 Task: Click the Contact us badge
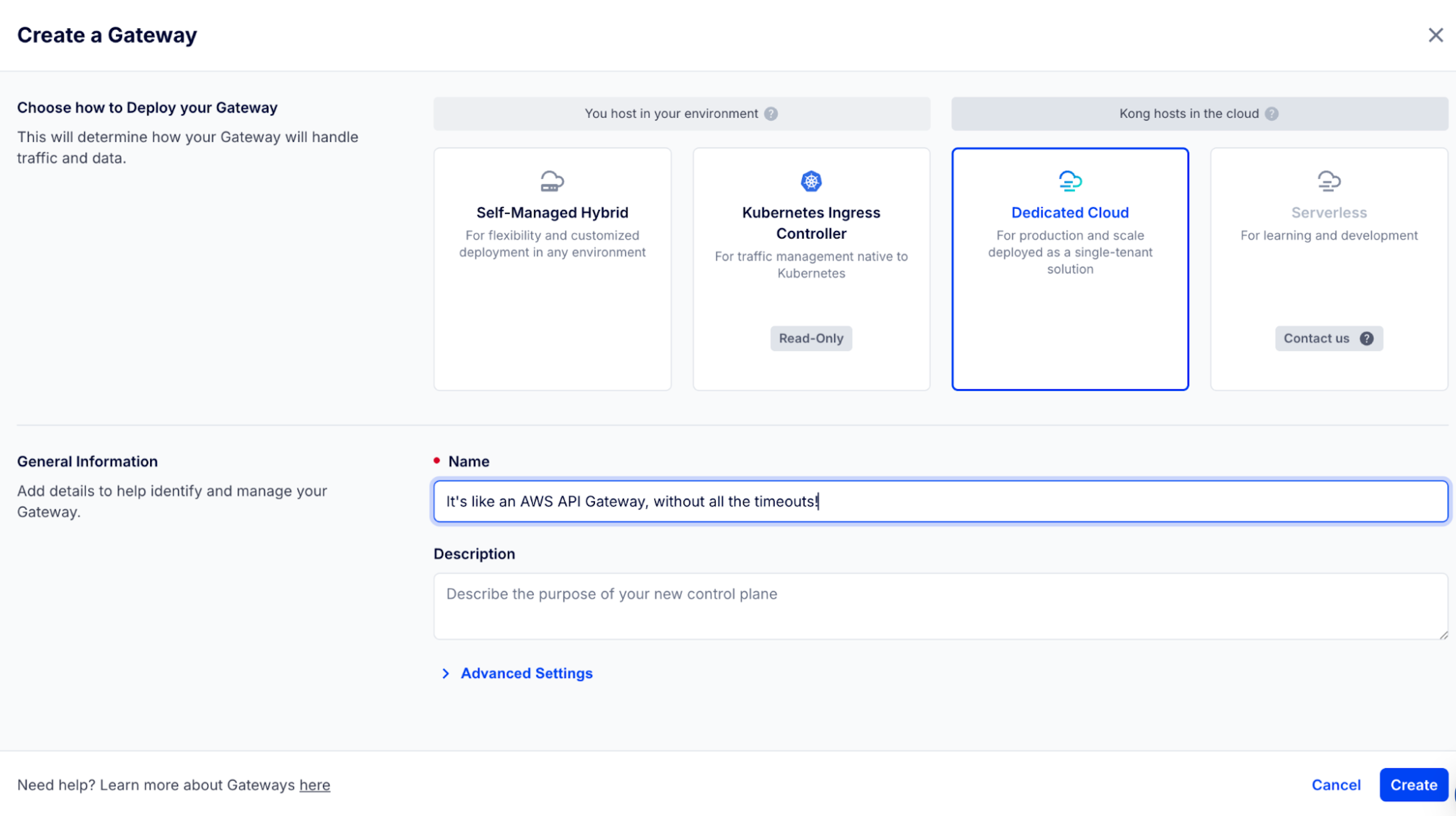click(1316, 339)
